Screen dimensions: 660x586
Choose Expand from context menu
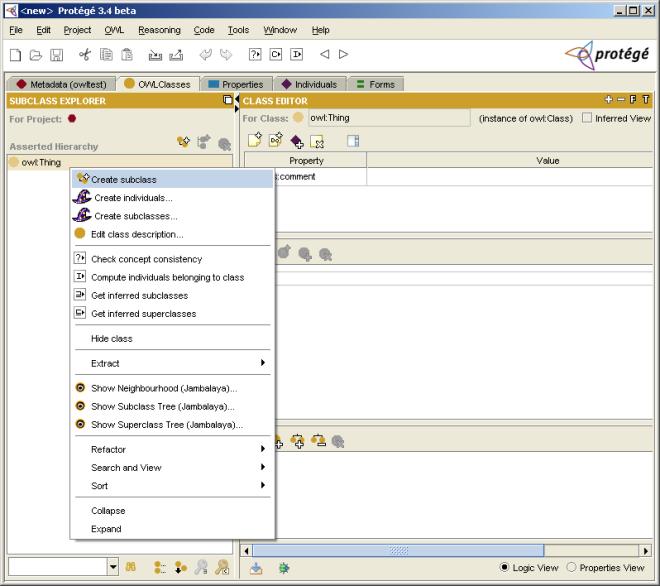pos(173,529)
